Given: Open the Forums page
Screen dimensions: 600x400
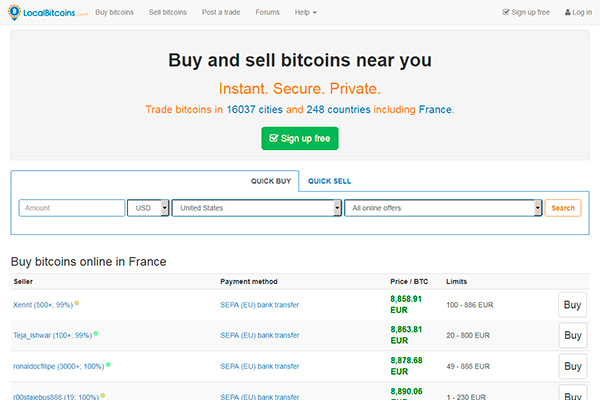Looking at the screenshot, I should tap(267, 12).
